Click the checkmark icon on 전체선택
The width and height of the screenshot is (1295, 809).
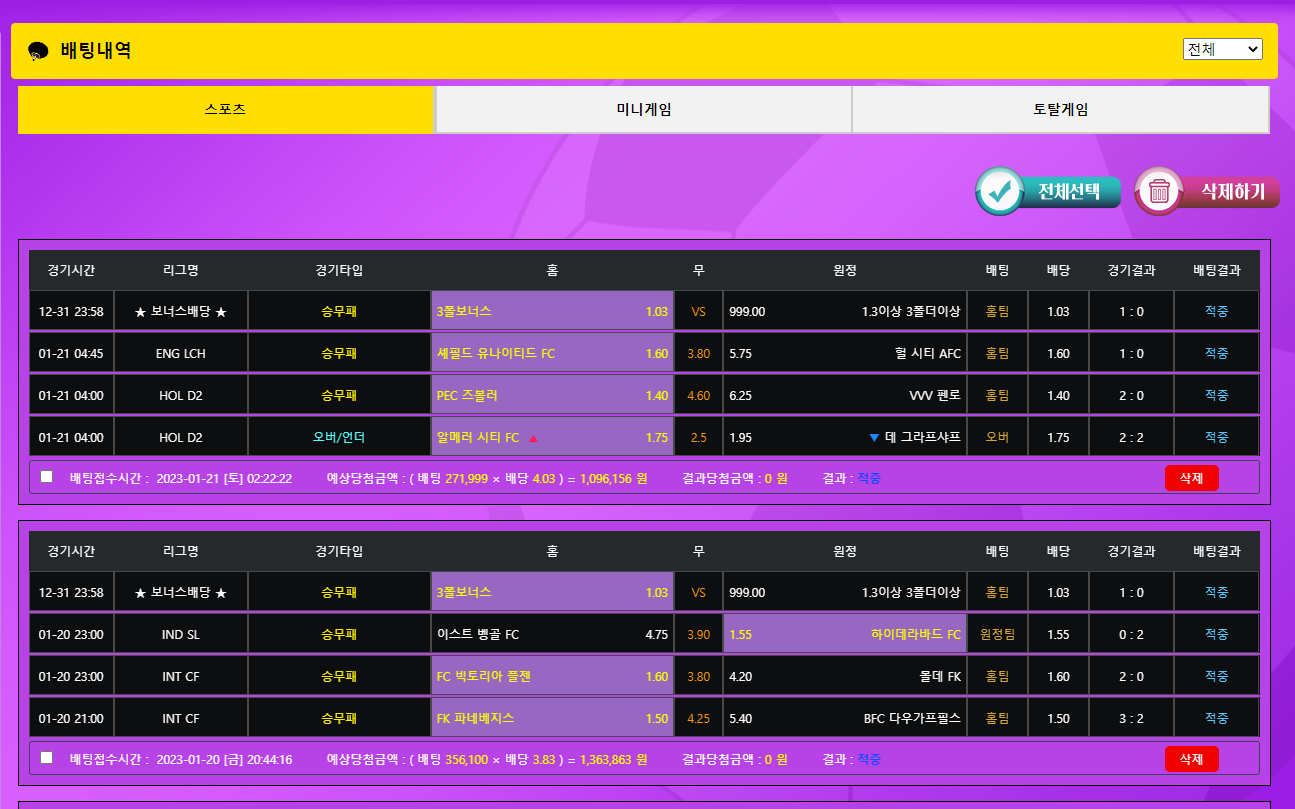[999, 192]
